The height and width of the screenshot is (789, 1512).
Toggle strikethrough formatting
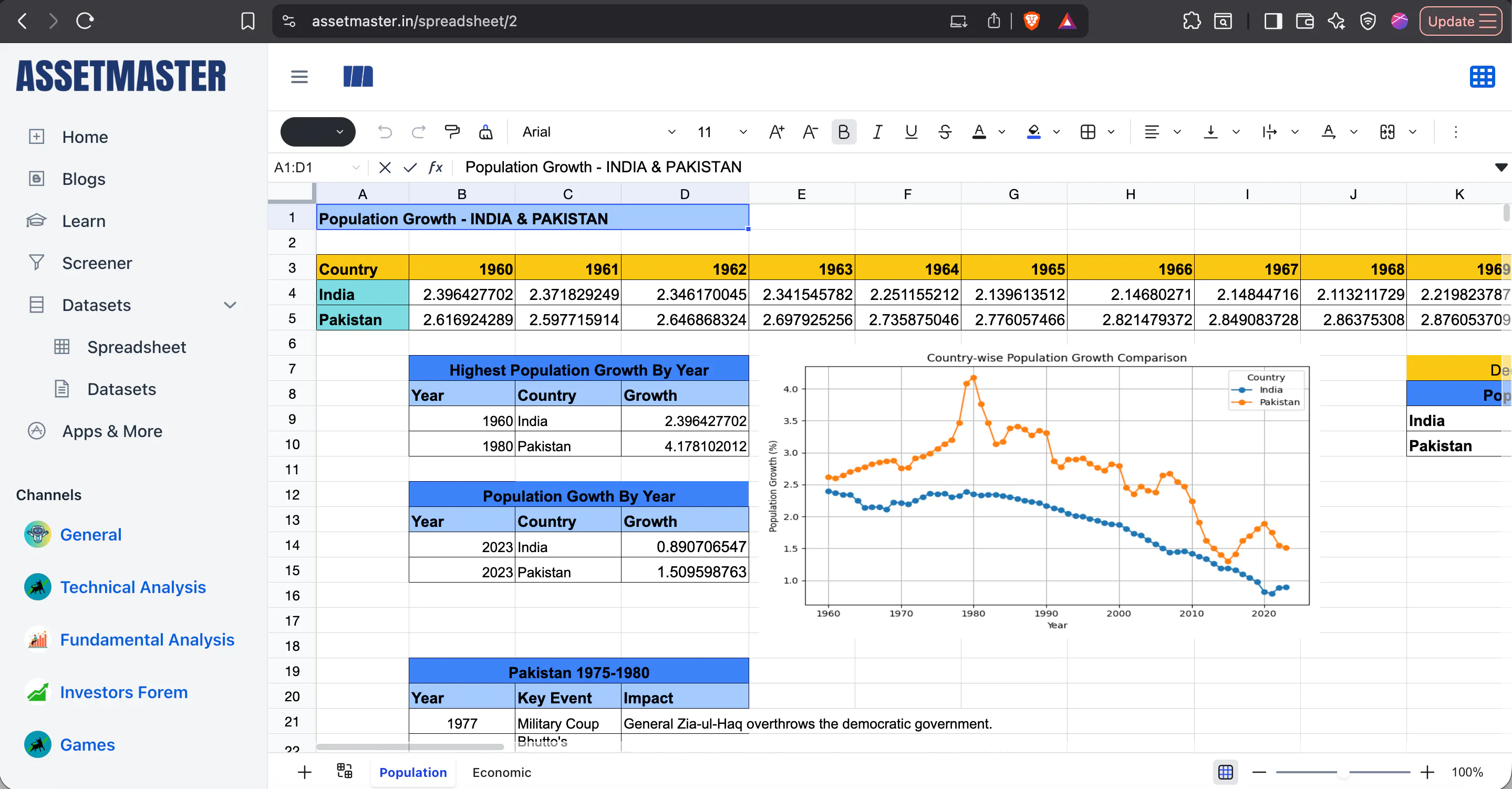pos(945,132)
